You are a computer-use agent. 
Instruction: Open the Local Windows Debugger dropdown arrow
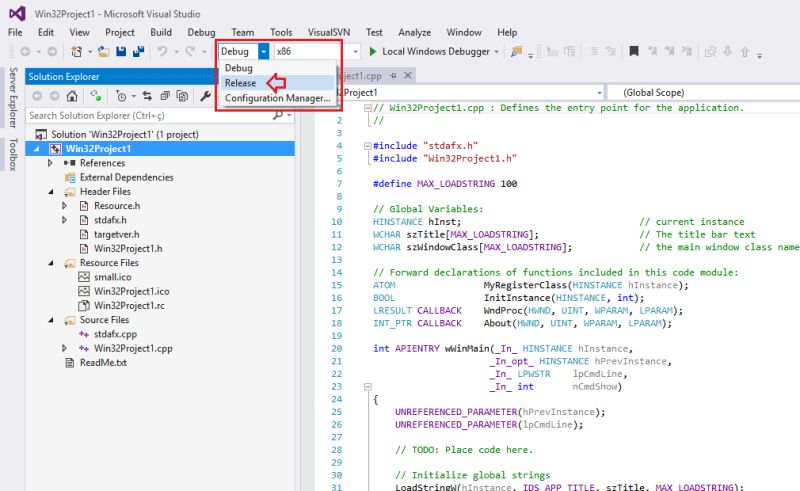point(496,52)
